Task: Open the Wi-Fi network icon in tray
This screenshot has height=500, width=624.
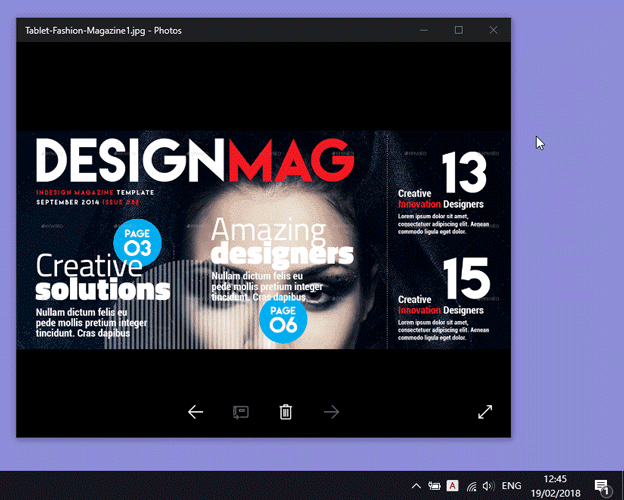Action: pos(472,486)
